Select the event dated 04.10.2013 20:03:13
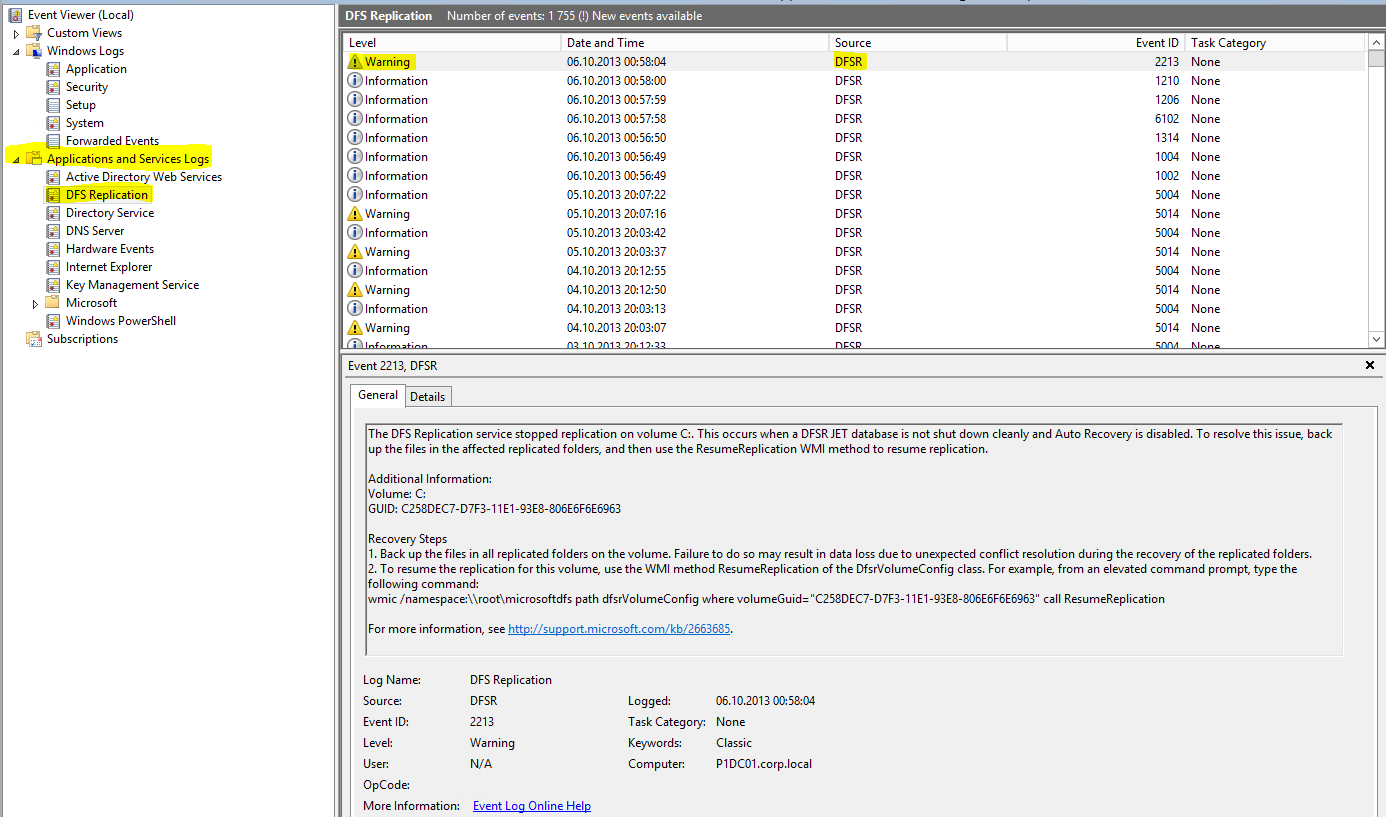This screenshot has width=1386, height=817. pos(855,309)
